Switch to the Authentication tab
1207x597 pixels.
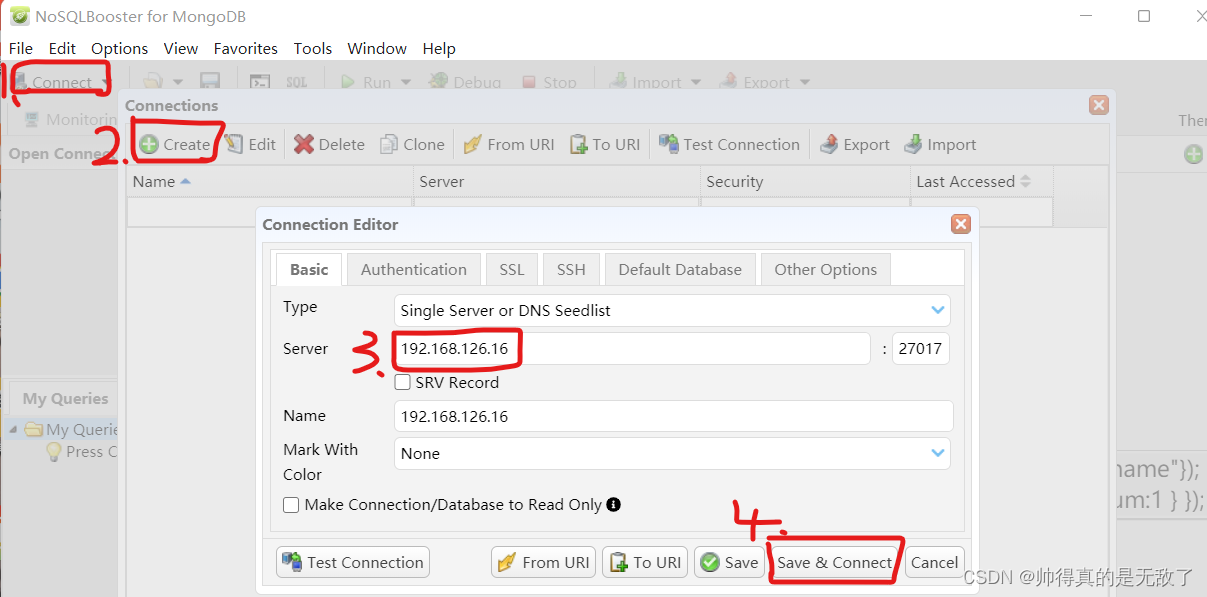[x=414, y=269]
